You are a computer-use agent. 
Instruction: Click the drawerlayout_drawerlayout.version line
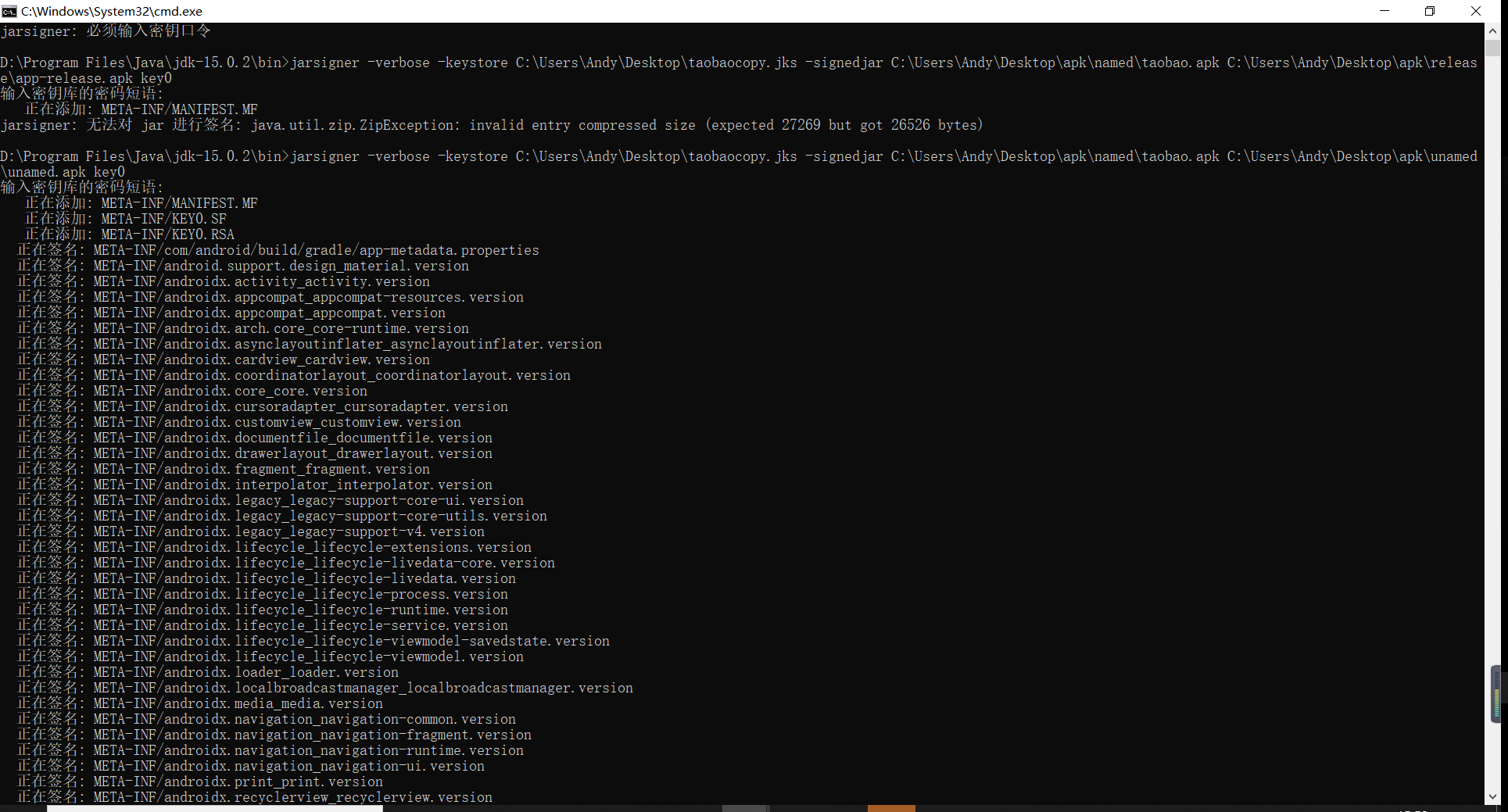click(x=255, y=453)
